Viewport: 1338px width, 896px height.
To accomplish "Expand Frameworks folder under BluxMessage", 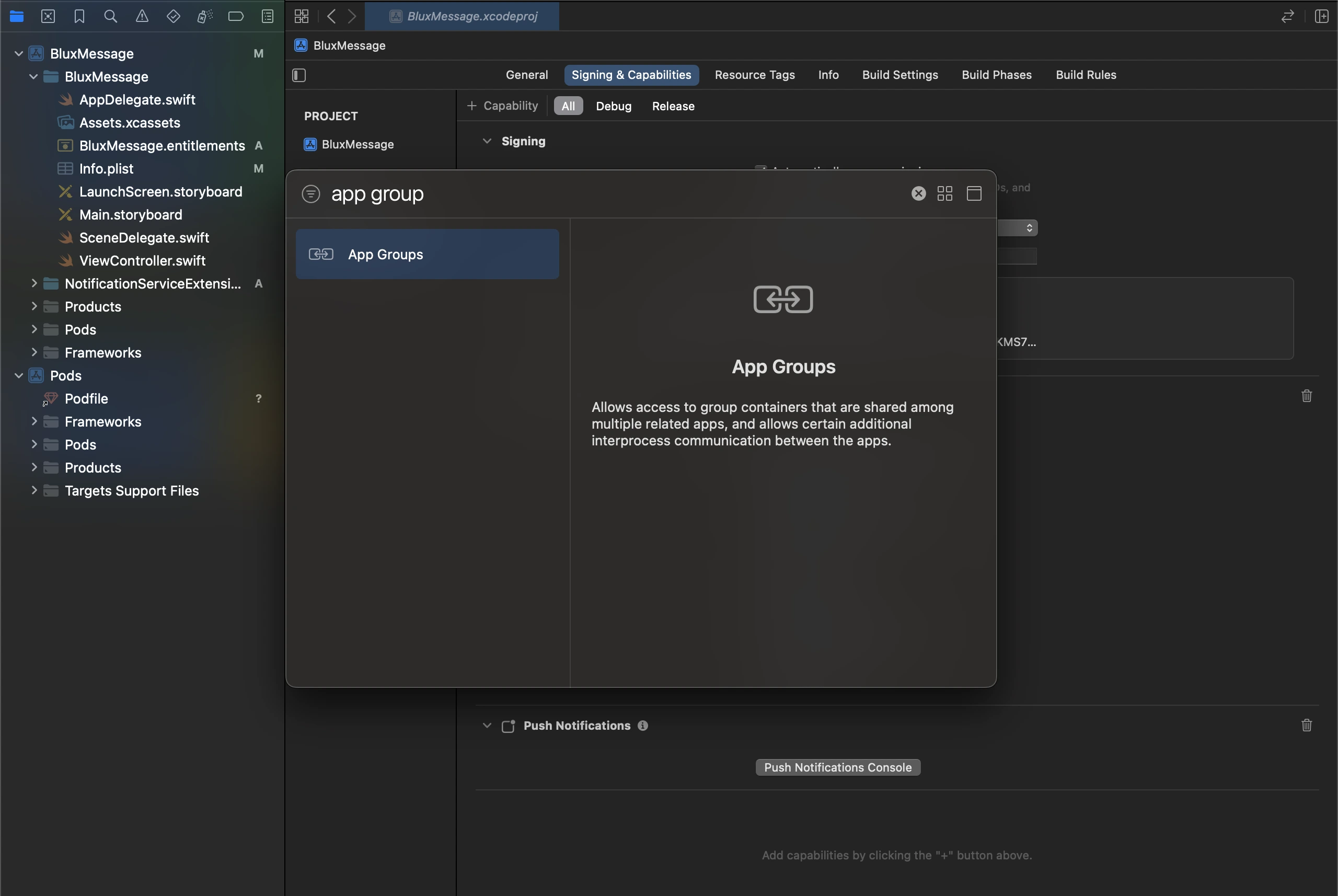I will coord(33,352).
